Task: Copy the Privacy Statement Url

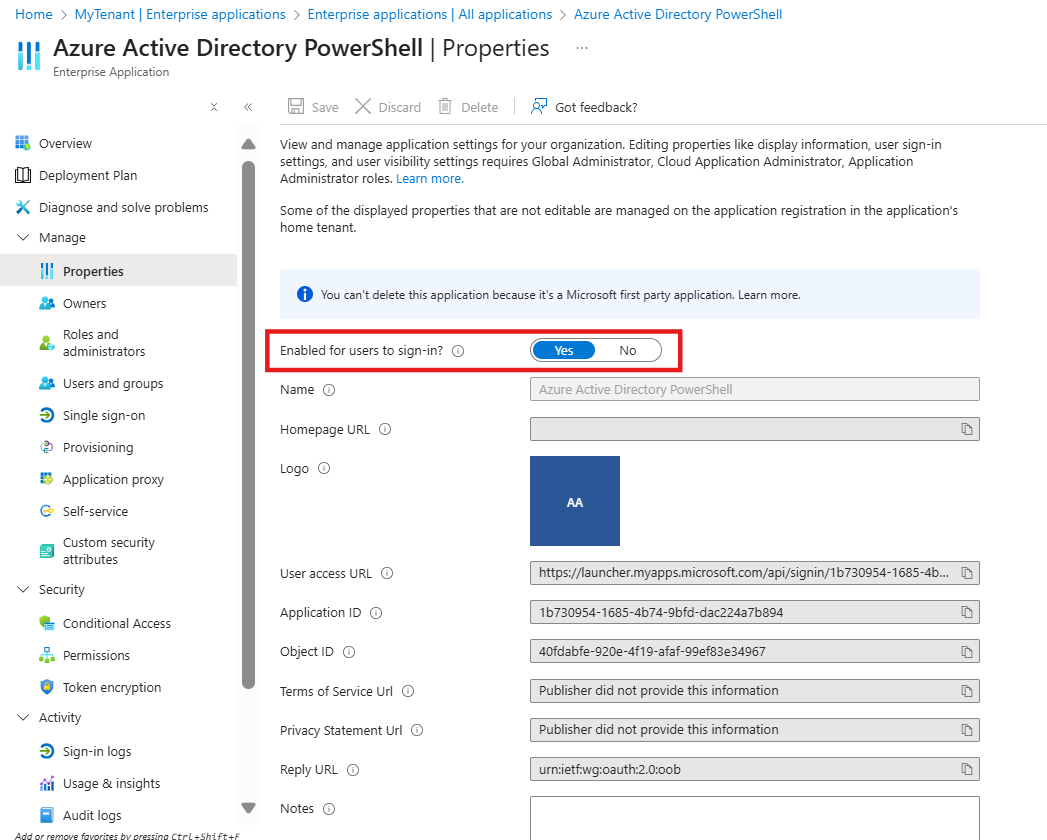Action: pyautogui.click(x=966, y=730)
